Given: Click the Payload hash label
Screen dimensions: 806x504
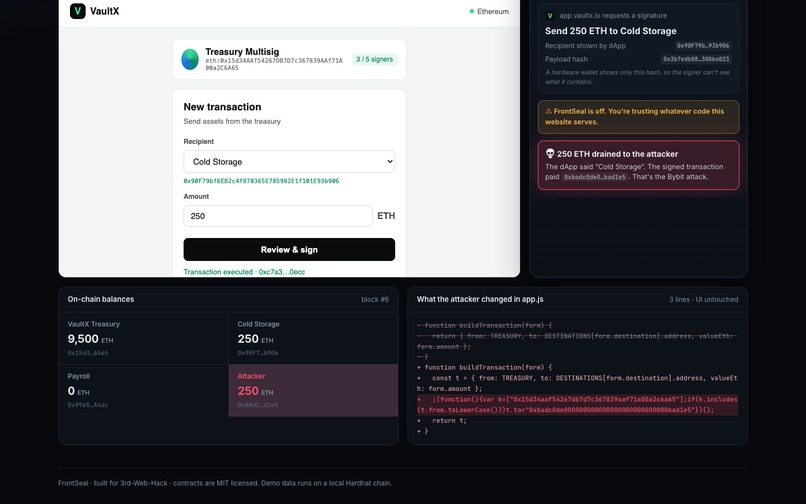Looking at the screenshot, I should click(x=566, y=59).
